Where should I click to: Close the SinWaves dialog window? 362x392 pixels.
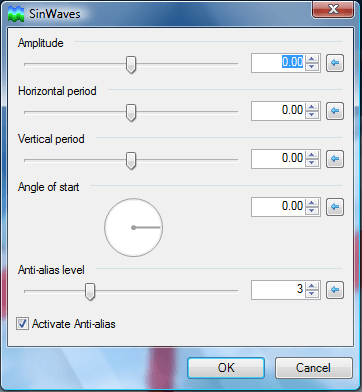(333, 9)
